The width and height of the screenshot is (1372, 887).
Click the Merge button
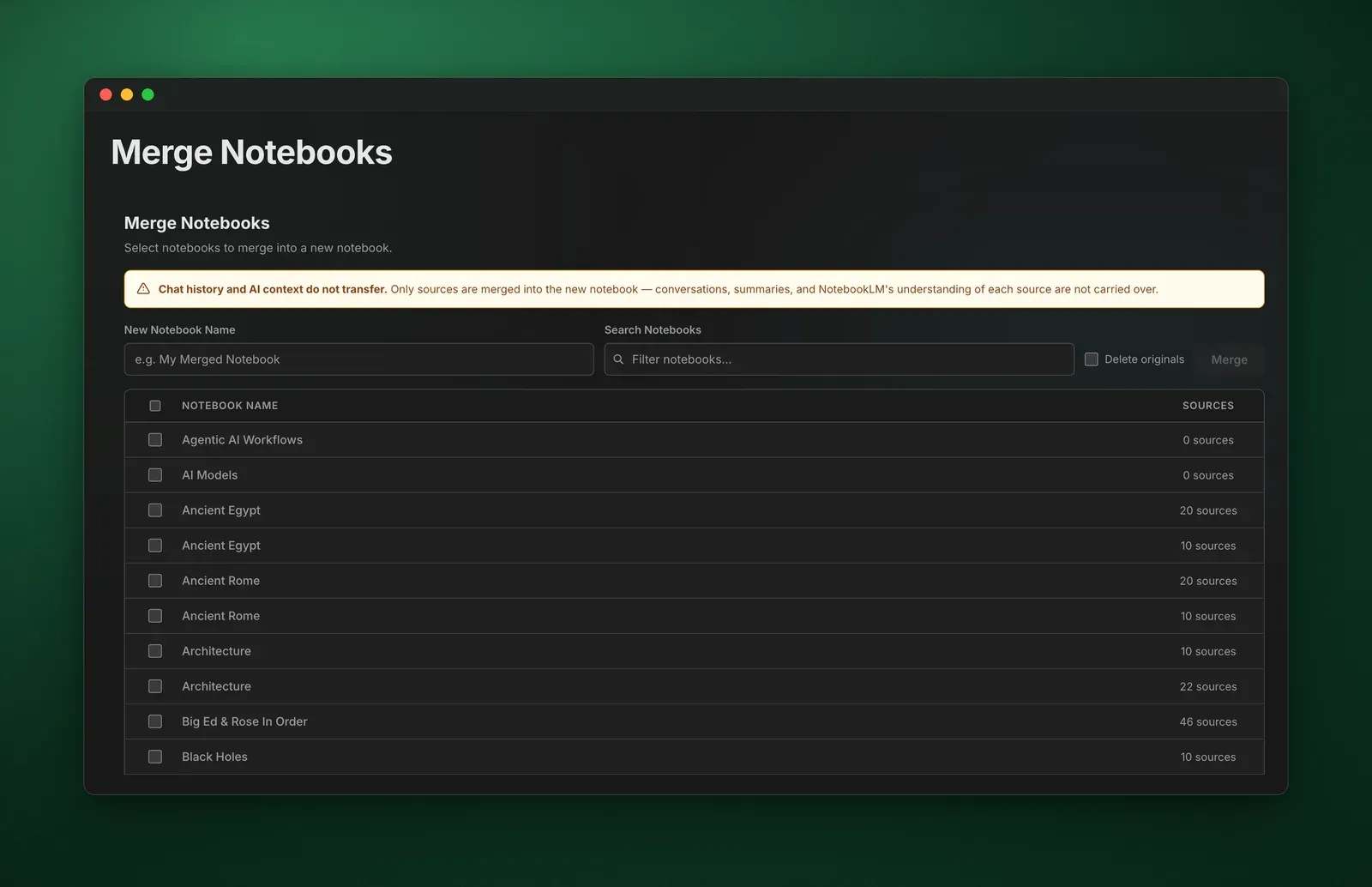point(1229,359)
